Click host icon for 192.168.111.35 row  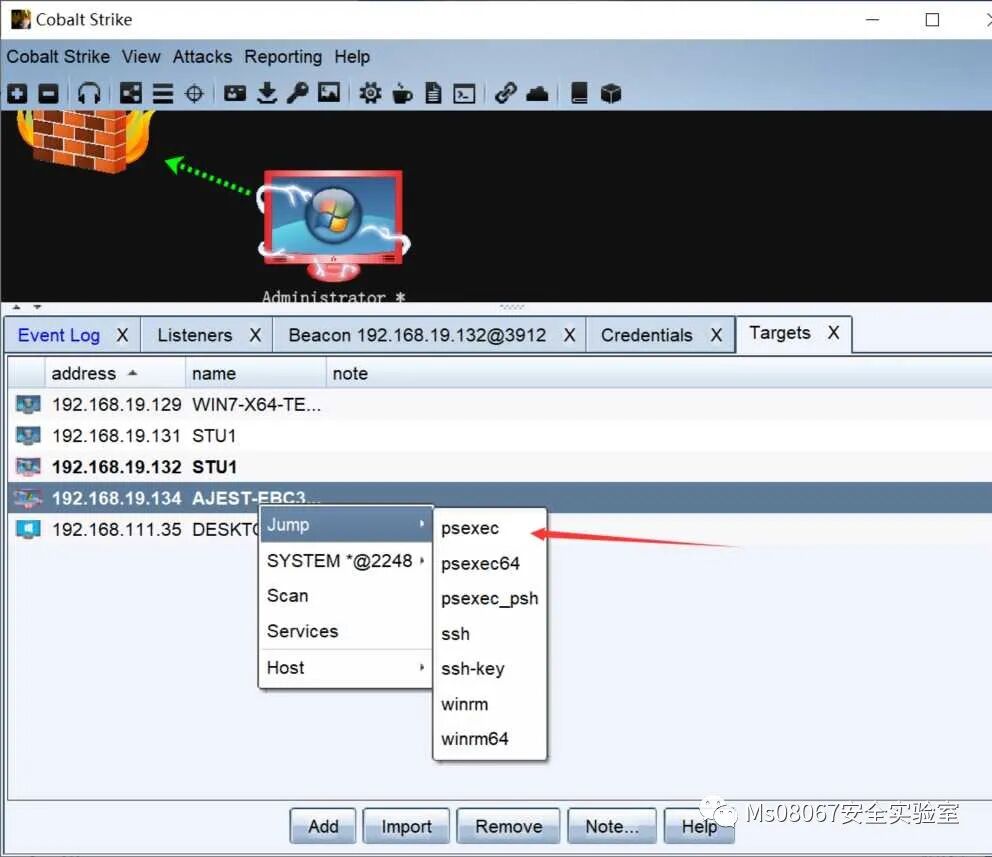pyautogui.click(x=28, y=529)
